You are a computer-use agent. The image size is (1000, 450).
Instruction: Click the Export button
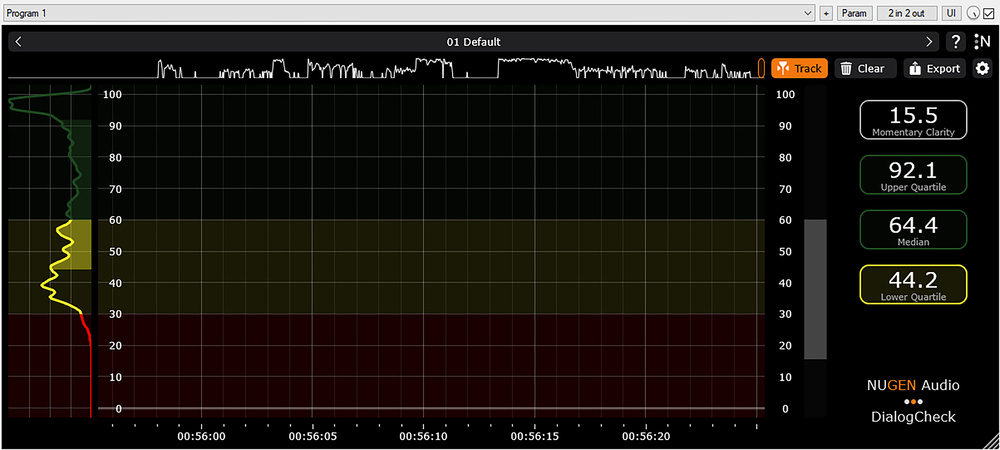934,69
